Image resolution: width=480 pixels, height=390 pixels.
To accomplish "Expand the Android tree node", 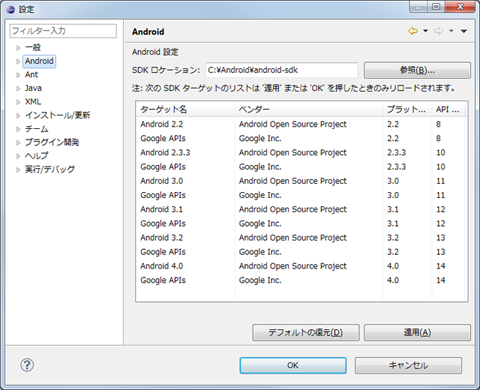I will (18, 61).
